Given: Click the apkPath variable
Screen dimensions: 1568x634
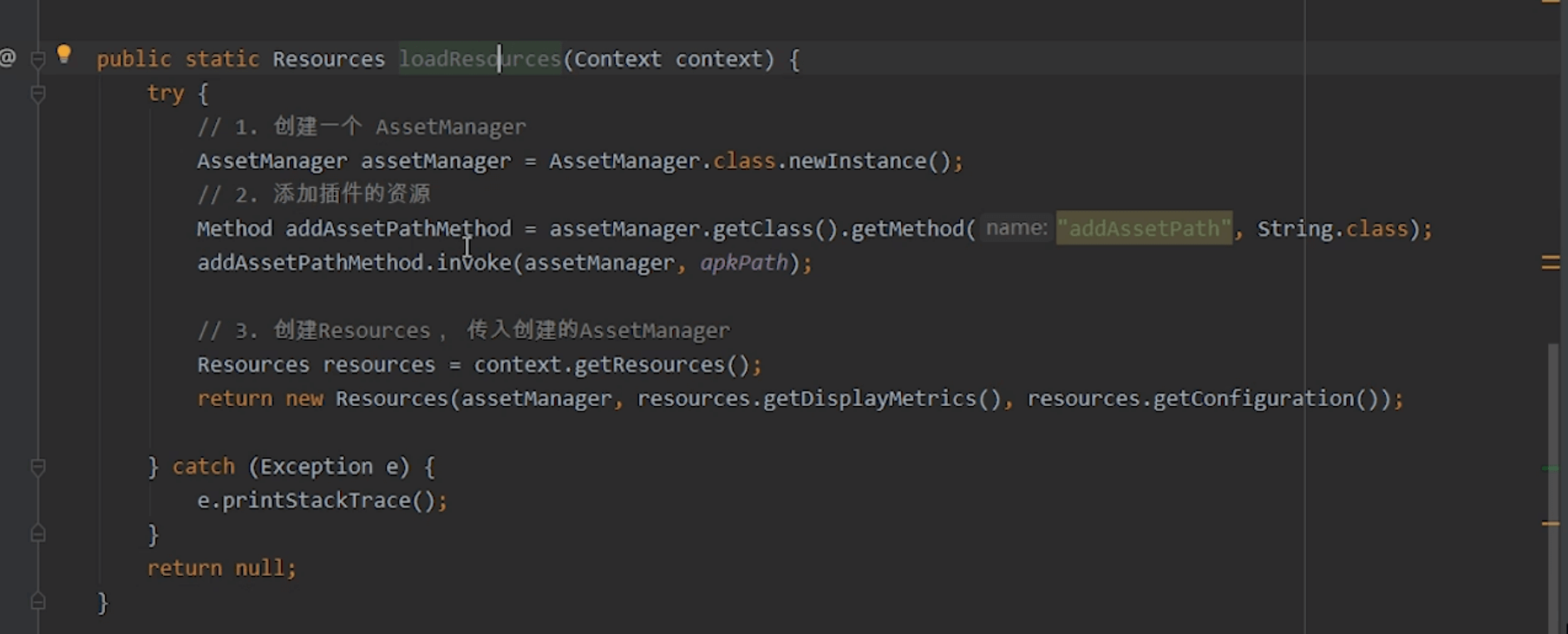Looking at the screenshot, I should point(744,263).
